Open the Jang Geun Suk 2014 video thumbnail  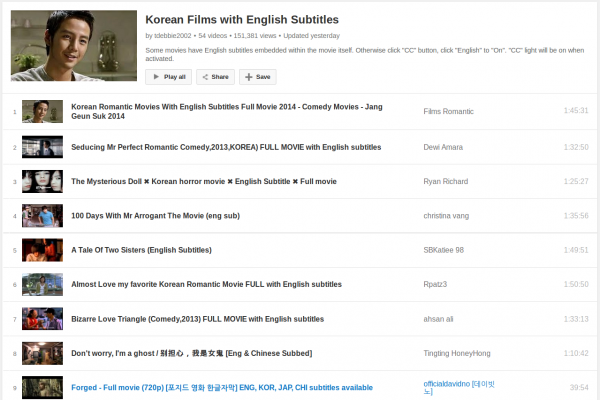(43, 111)
